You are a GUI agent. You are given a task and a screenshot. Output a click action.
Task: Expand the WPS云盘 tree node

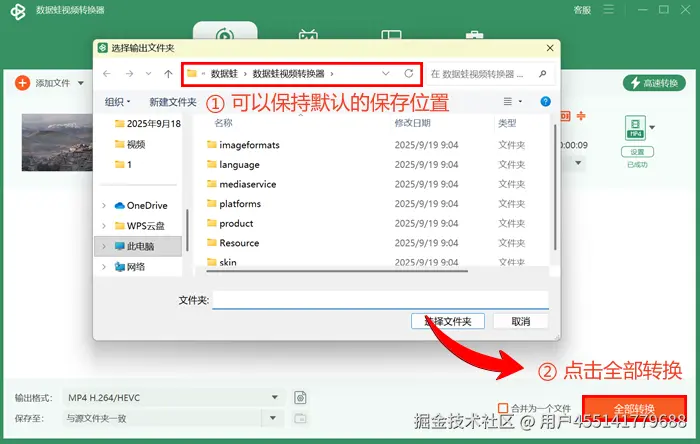pos(104,226)
